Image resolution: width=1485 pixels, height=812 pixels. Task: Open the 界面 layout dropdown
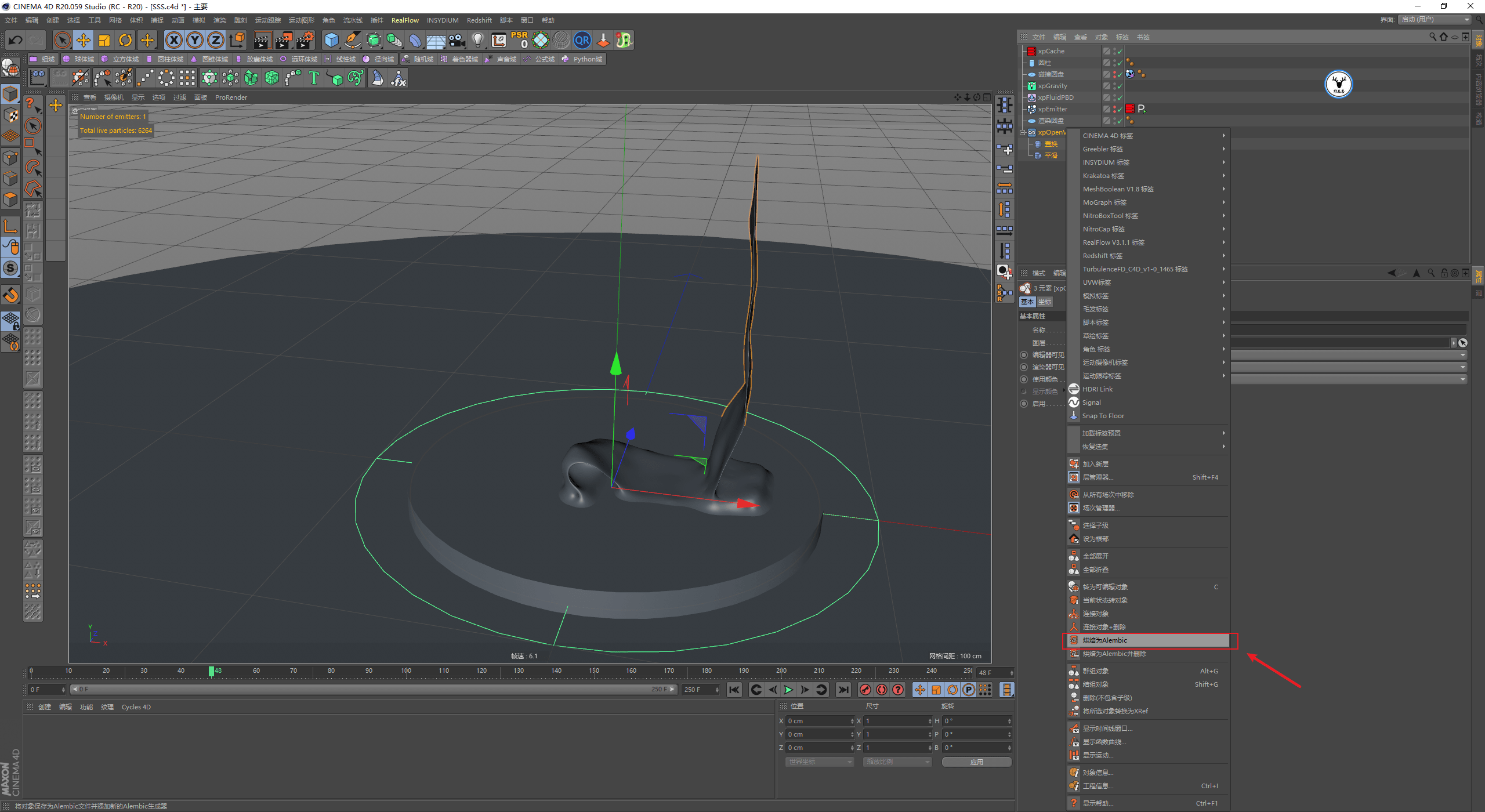point(1435,20)
